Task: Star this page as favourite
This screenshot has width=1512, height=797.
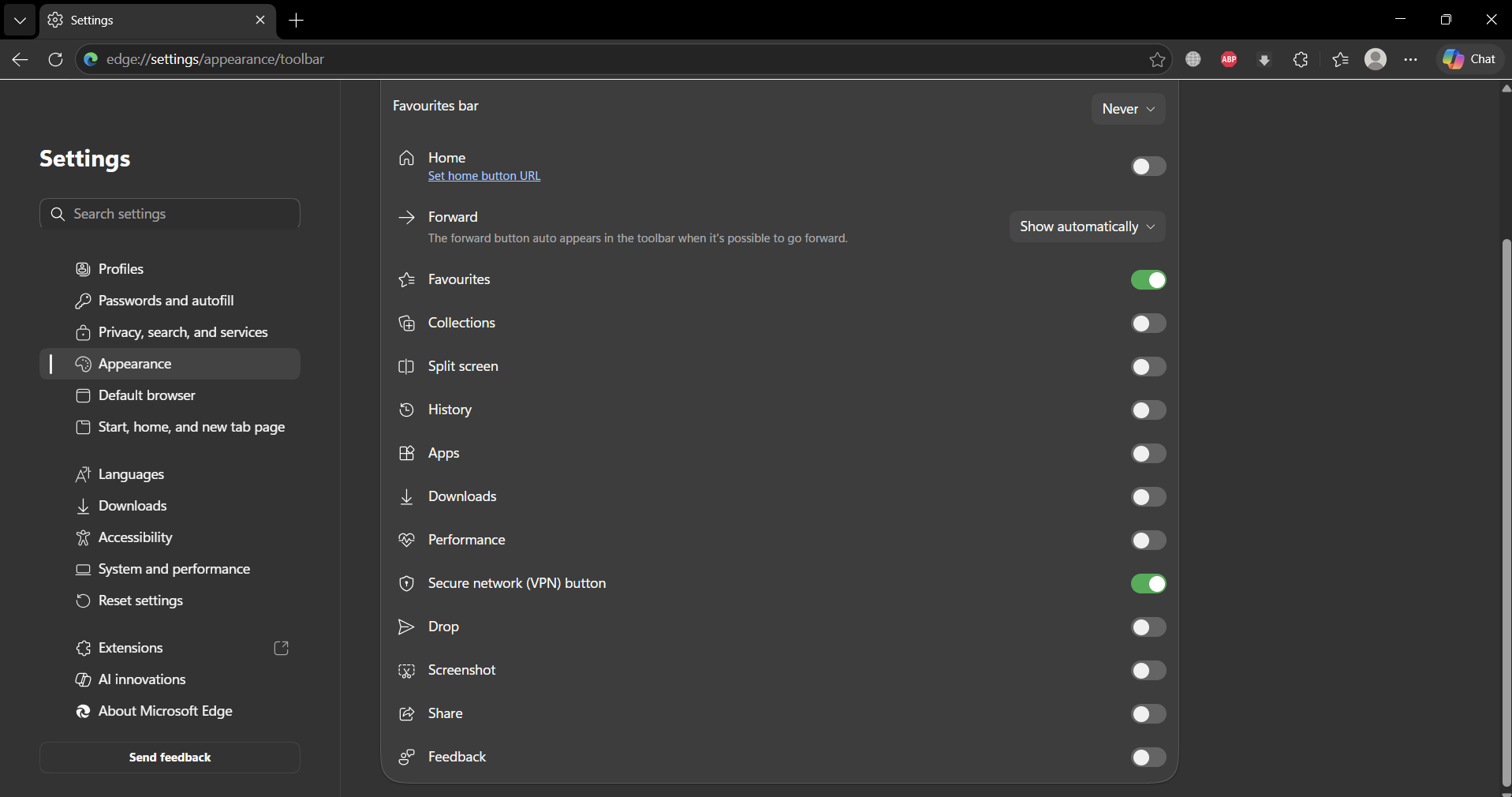Action: [x=1157, y=59]
